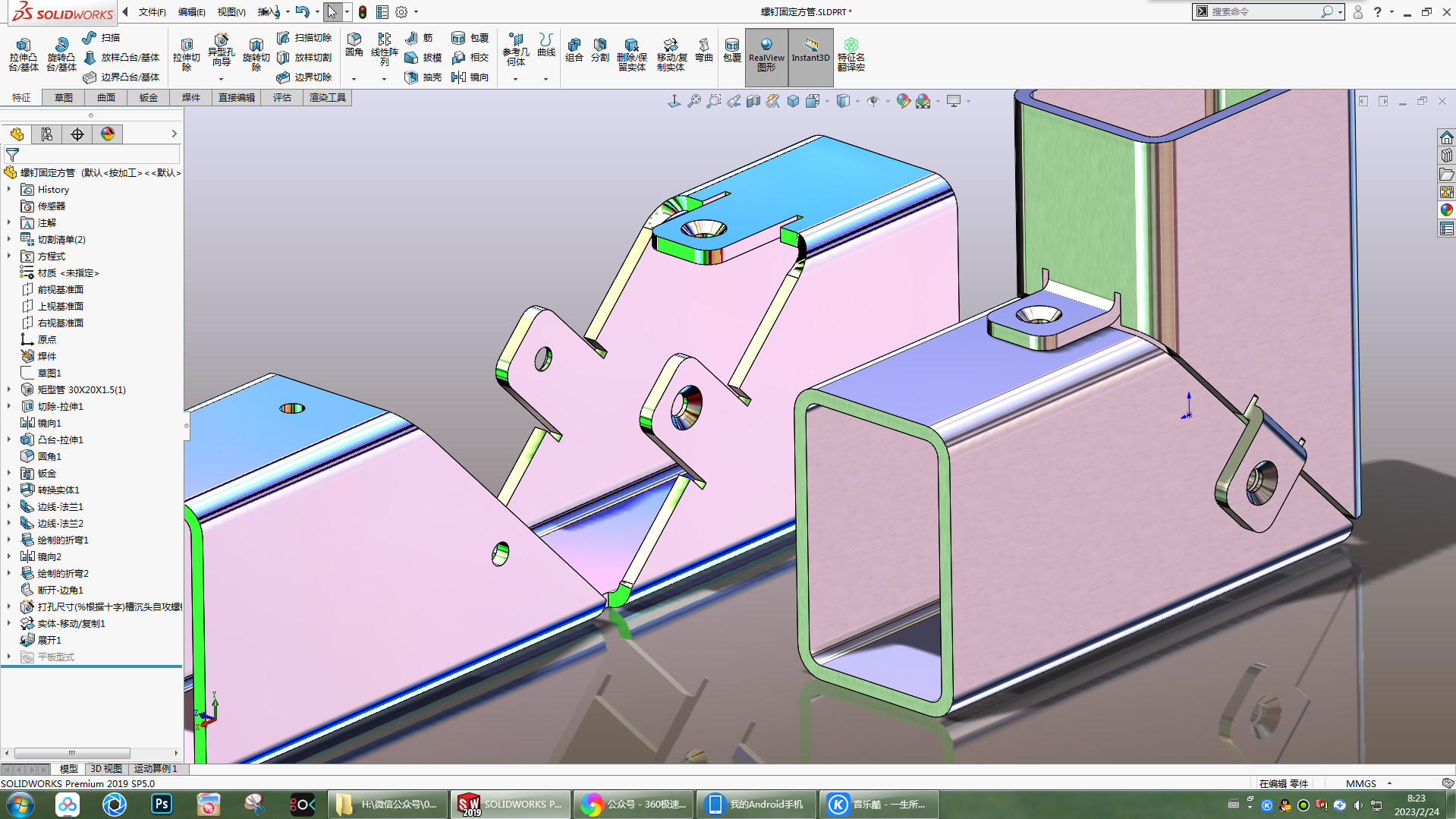This screenshot has height=819, width=1456.
Task: Open the 视图(V) menu
Action: click(x=231, y=12)
